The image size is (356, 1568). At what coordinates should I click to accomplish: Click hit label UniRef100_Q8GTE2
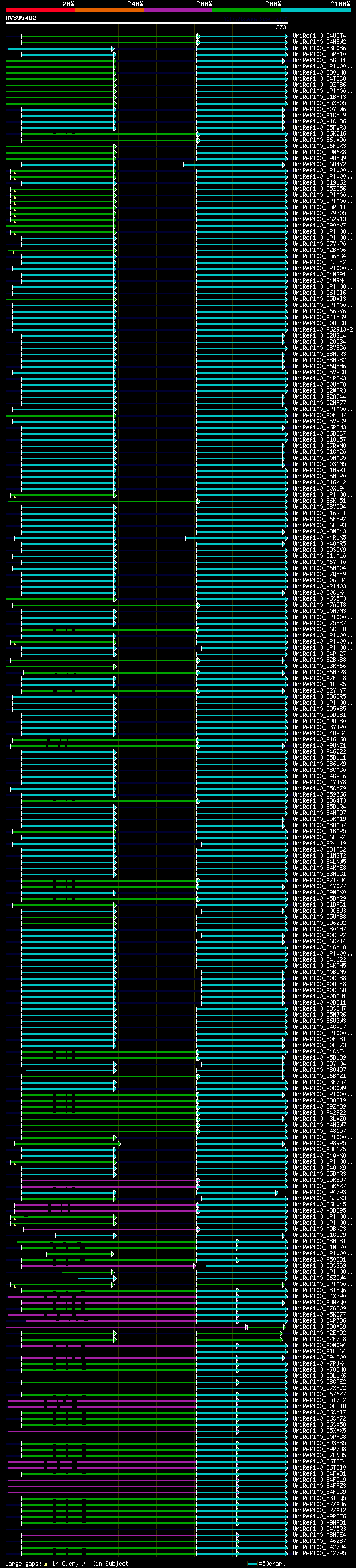click(x=319, y=1382)
